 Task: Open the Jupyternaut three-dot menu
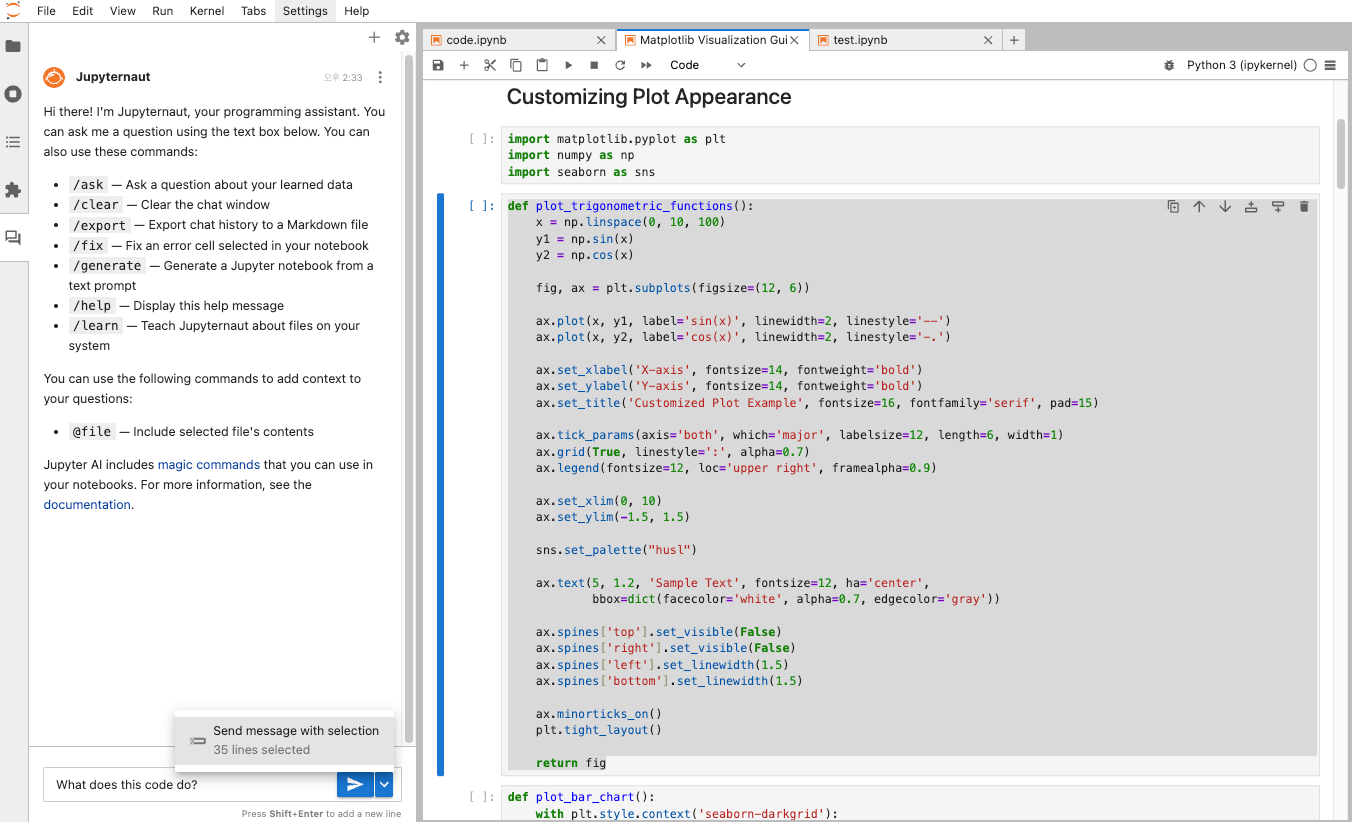point(379,76)
